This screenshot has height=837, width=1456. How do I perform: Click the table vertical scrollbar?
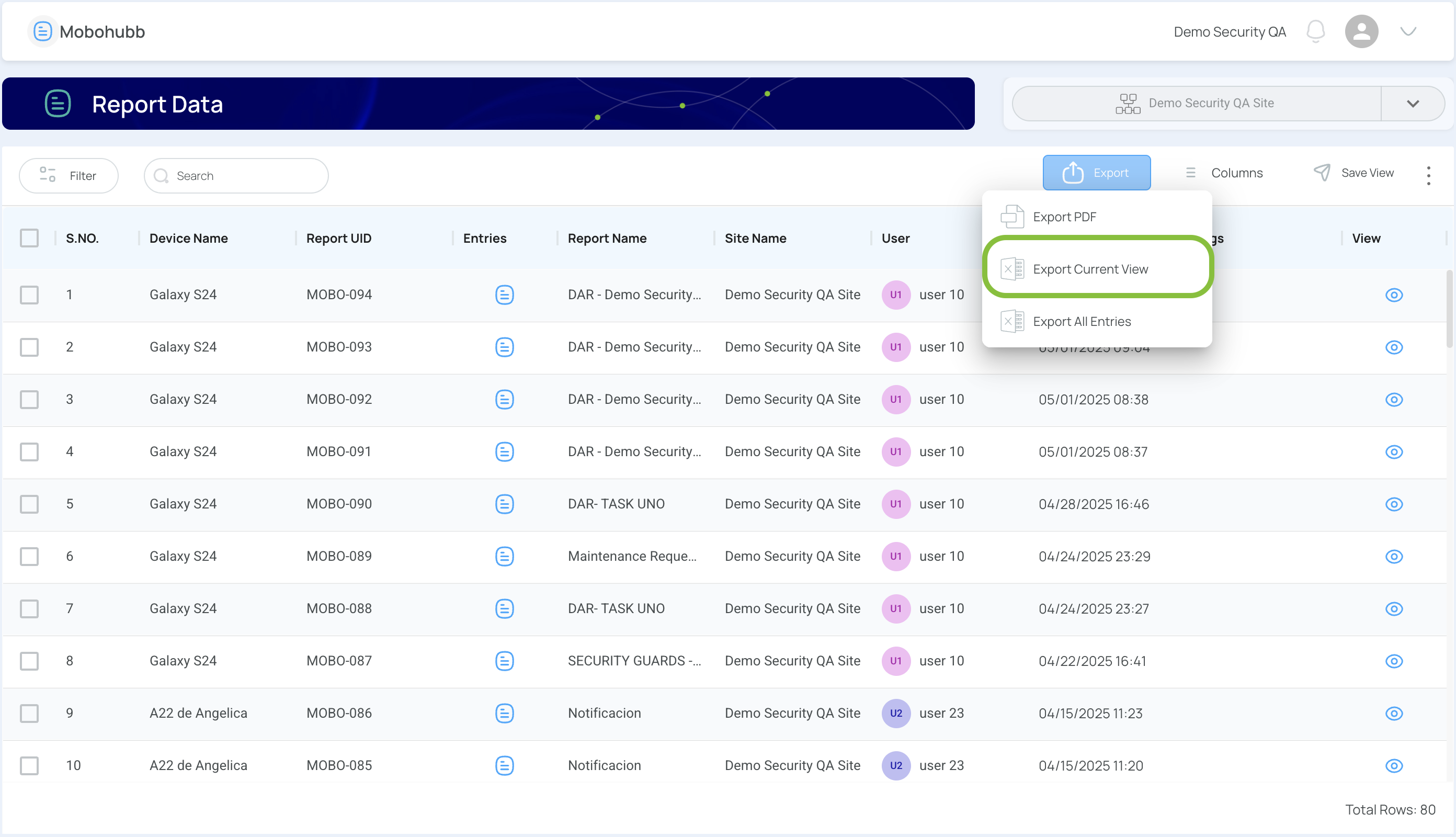point(1450,310)
